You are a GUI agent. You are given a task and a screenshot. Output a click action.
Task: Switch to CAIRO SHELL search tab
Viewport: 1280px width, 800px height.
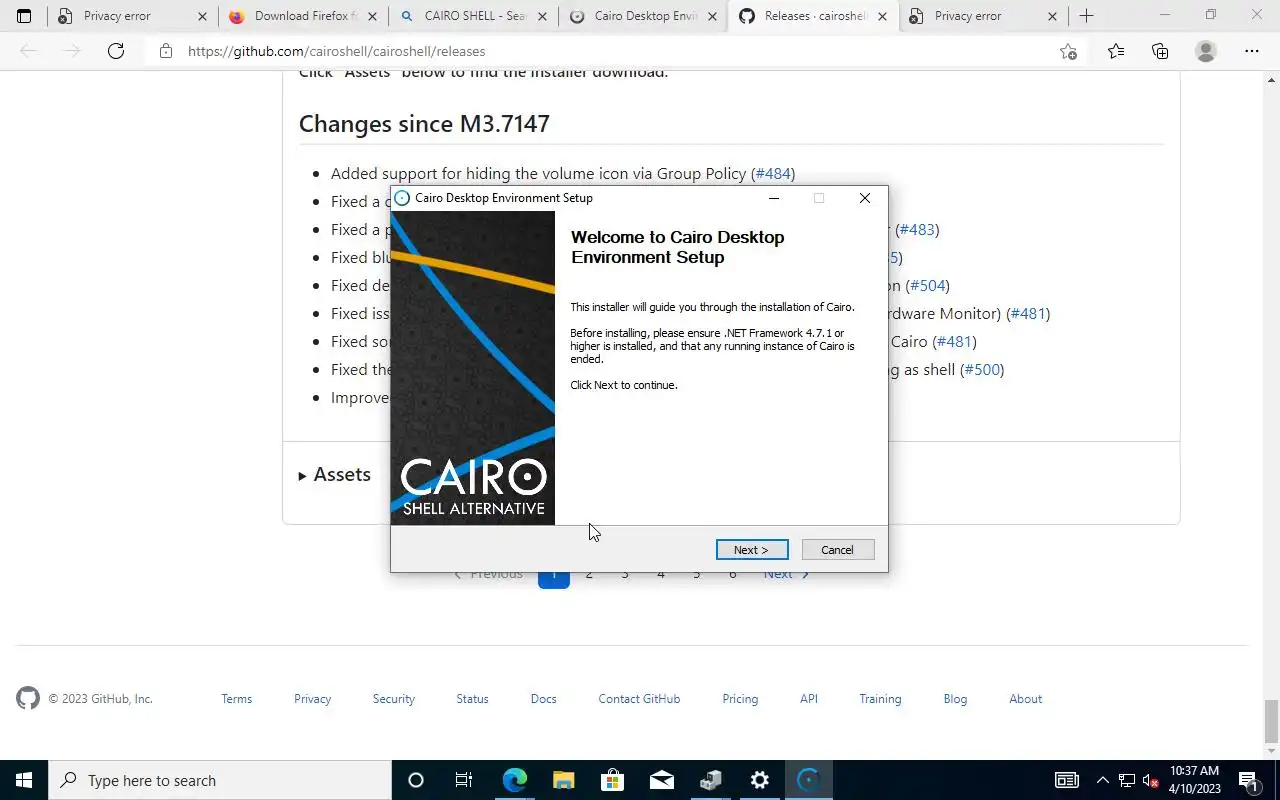475,16
